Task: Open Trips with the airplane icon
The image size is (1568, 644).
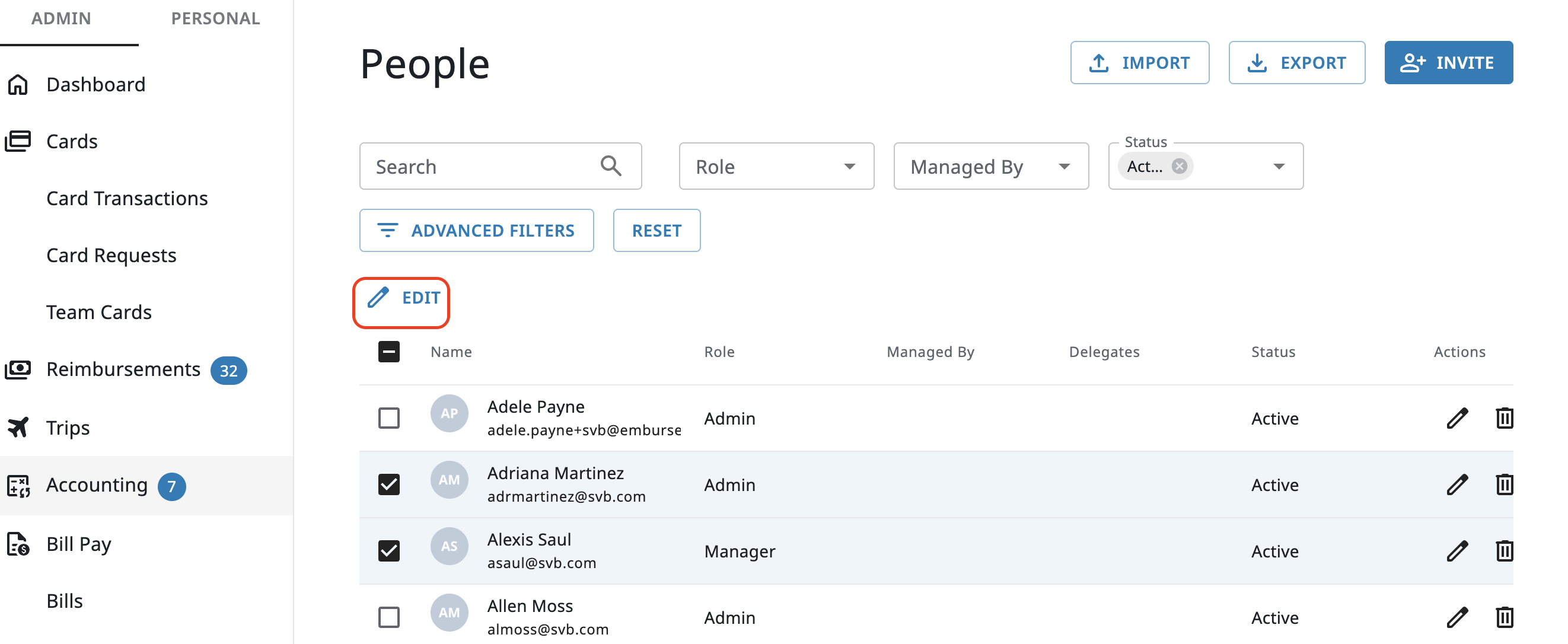Action: (18, 428)
